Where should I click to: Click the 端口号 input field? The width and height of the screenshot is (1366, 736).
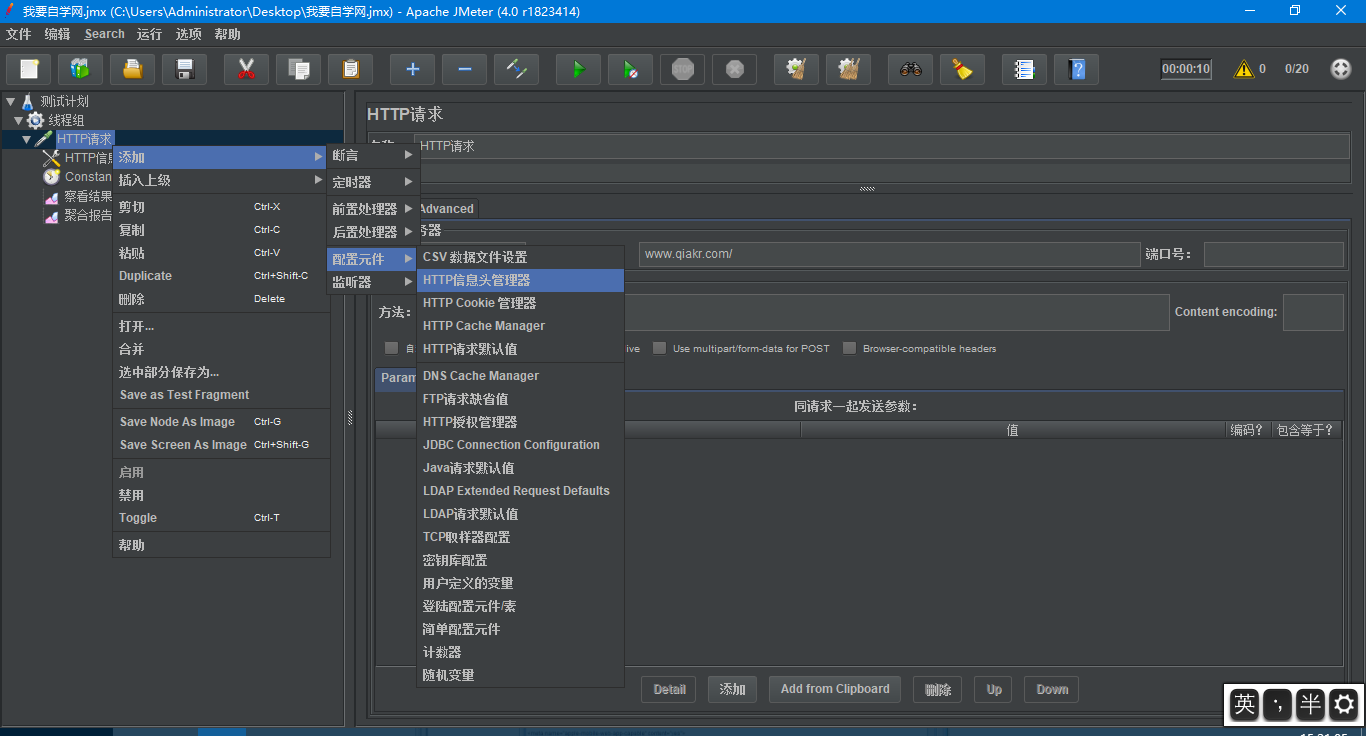pyautogui.click(x=1274, y=254)
